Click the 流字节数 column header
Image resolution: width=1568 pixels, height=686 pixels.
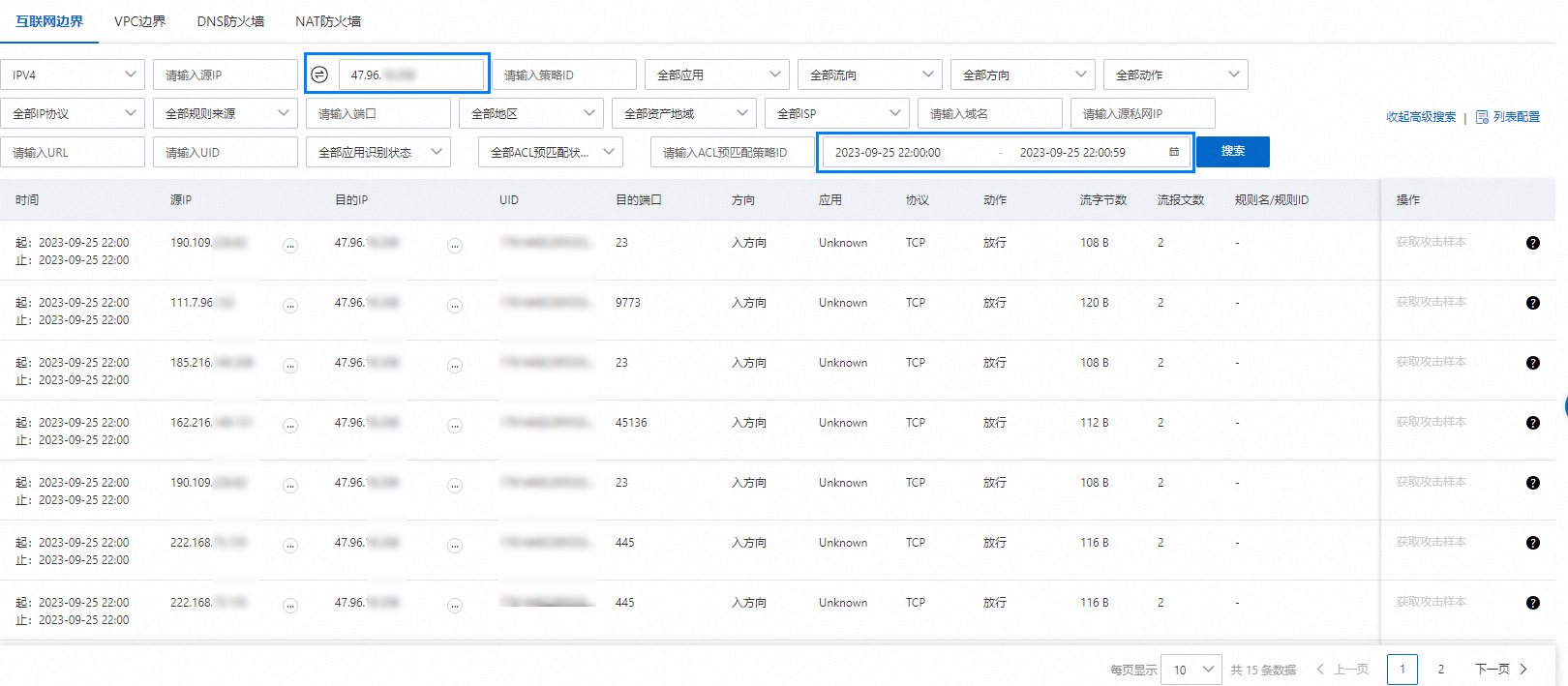[1103, 200]
